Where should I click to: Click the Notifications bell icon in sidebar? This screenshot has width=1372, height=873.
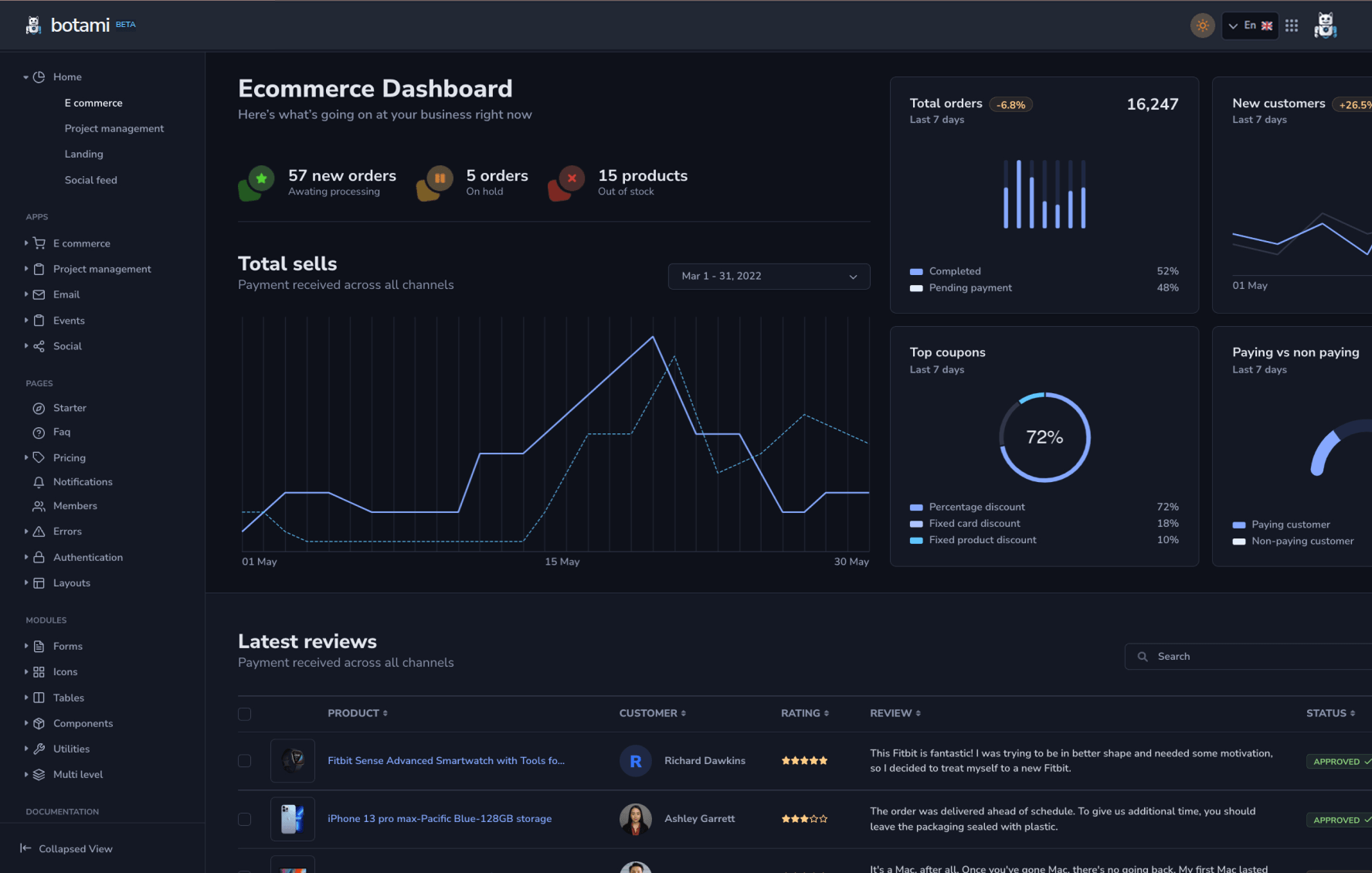point(39,482)
